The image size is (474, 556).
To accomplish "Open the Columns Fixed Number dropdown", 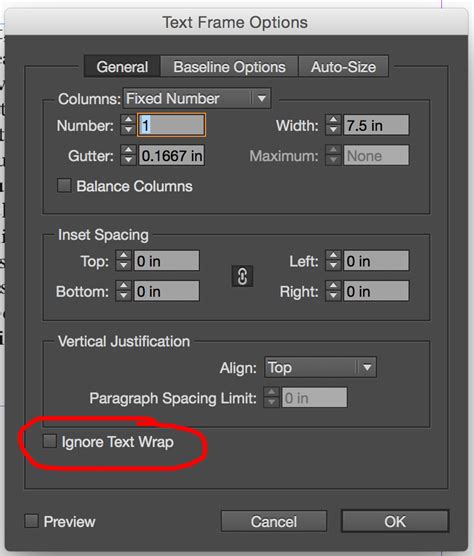I will tap(197, 98).
